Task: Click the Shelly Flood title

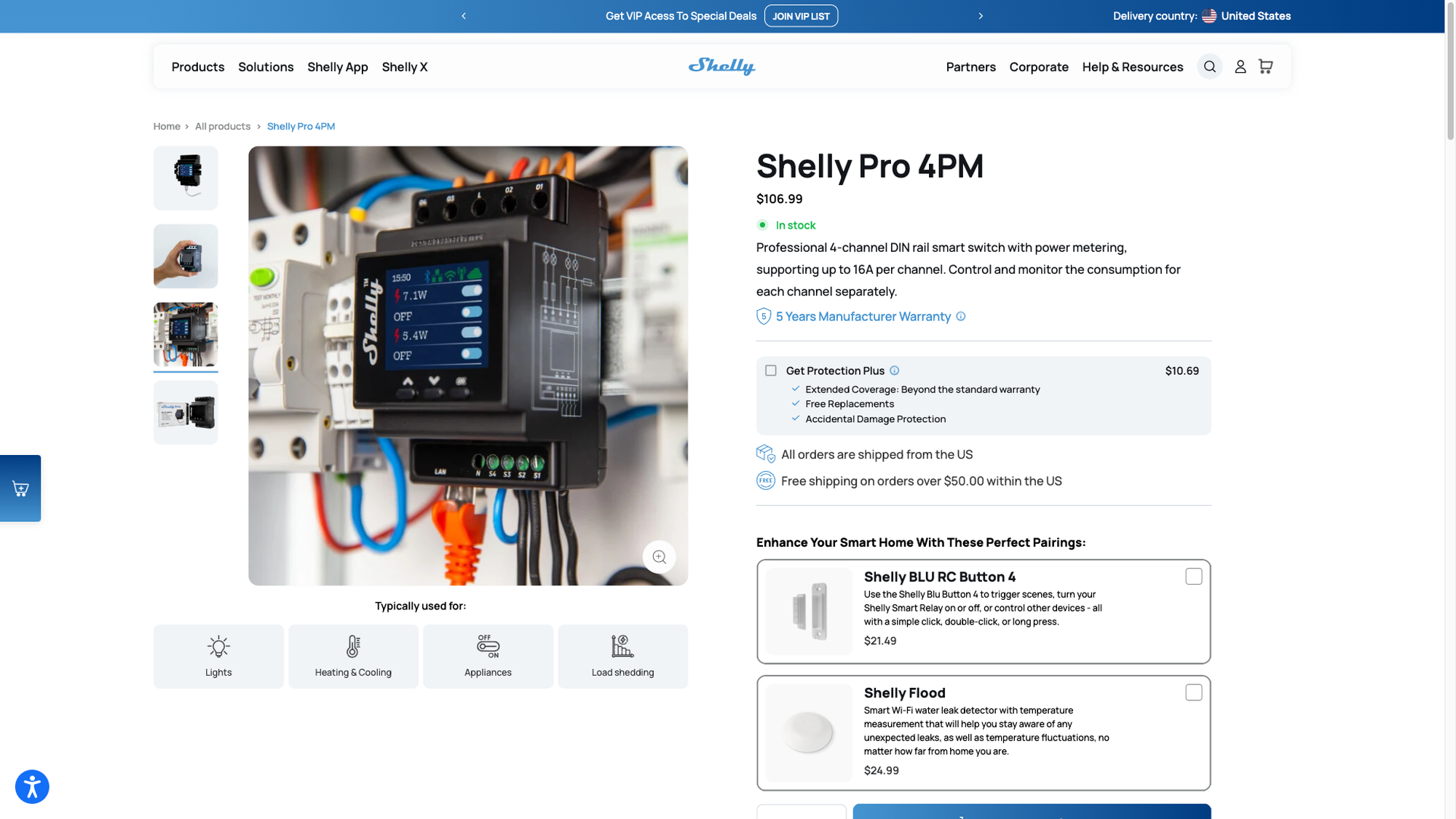Action: [x=904, y=693]
